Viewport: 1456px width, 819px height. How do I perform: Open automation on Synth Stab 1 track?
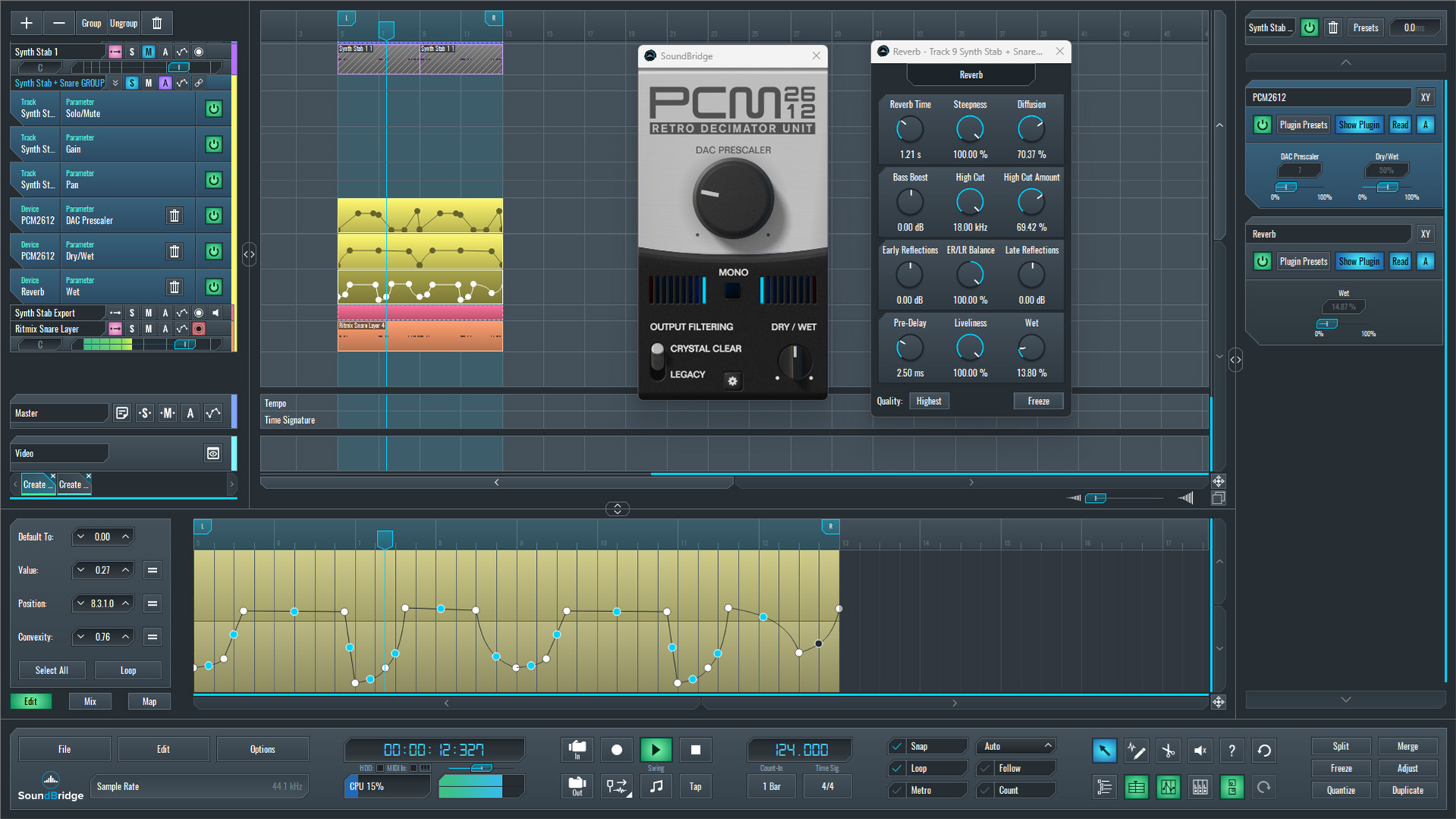pos(182,52)
